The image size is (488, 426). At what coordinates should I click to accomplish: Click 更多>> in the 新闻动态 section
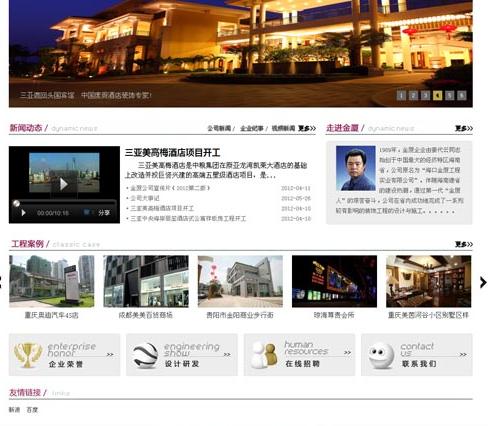(307, 128)
